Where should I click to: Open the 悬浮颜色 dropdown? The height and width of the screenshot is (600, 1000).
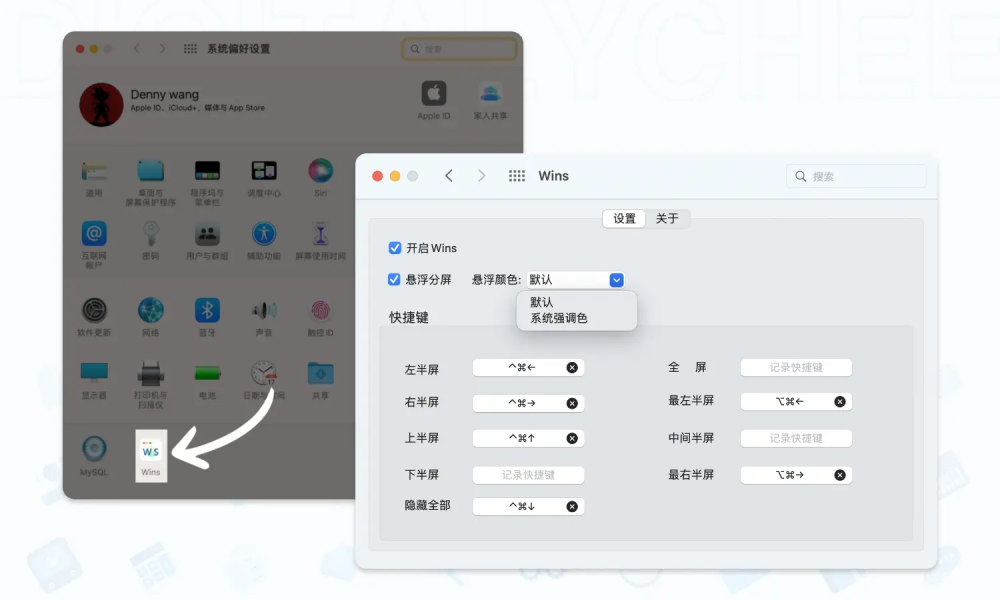(576, 280)
